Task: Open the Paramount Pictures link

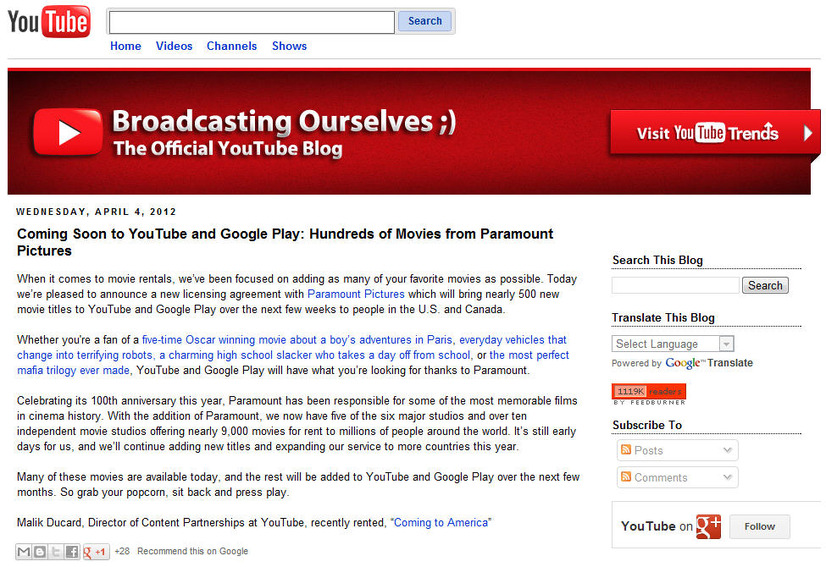Action: pyautogui.click(x=356, y=294)
